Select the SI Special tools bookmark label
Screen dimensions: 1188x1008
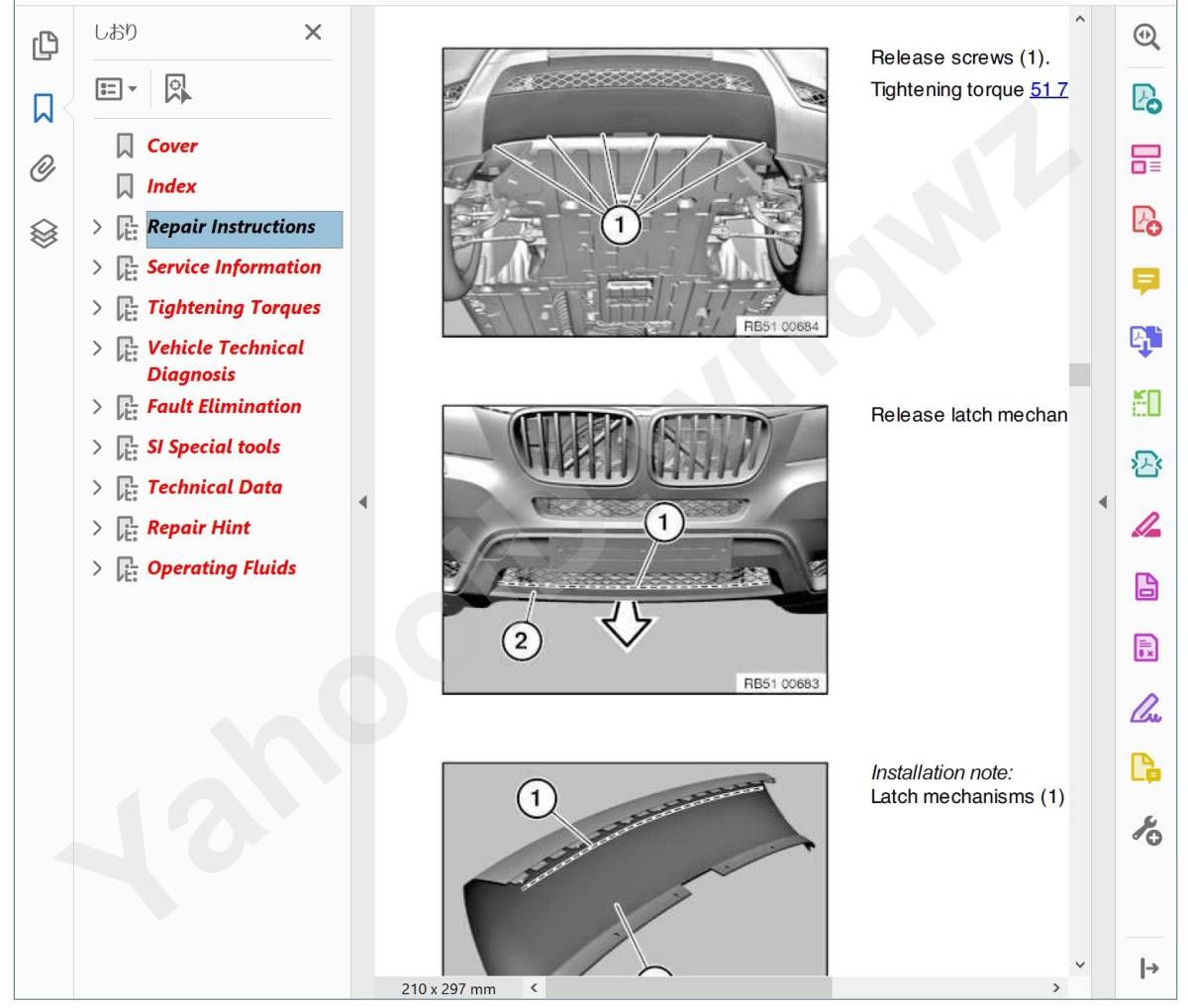pos(214,448)
